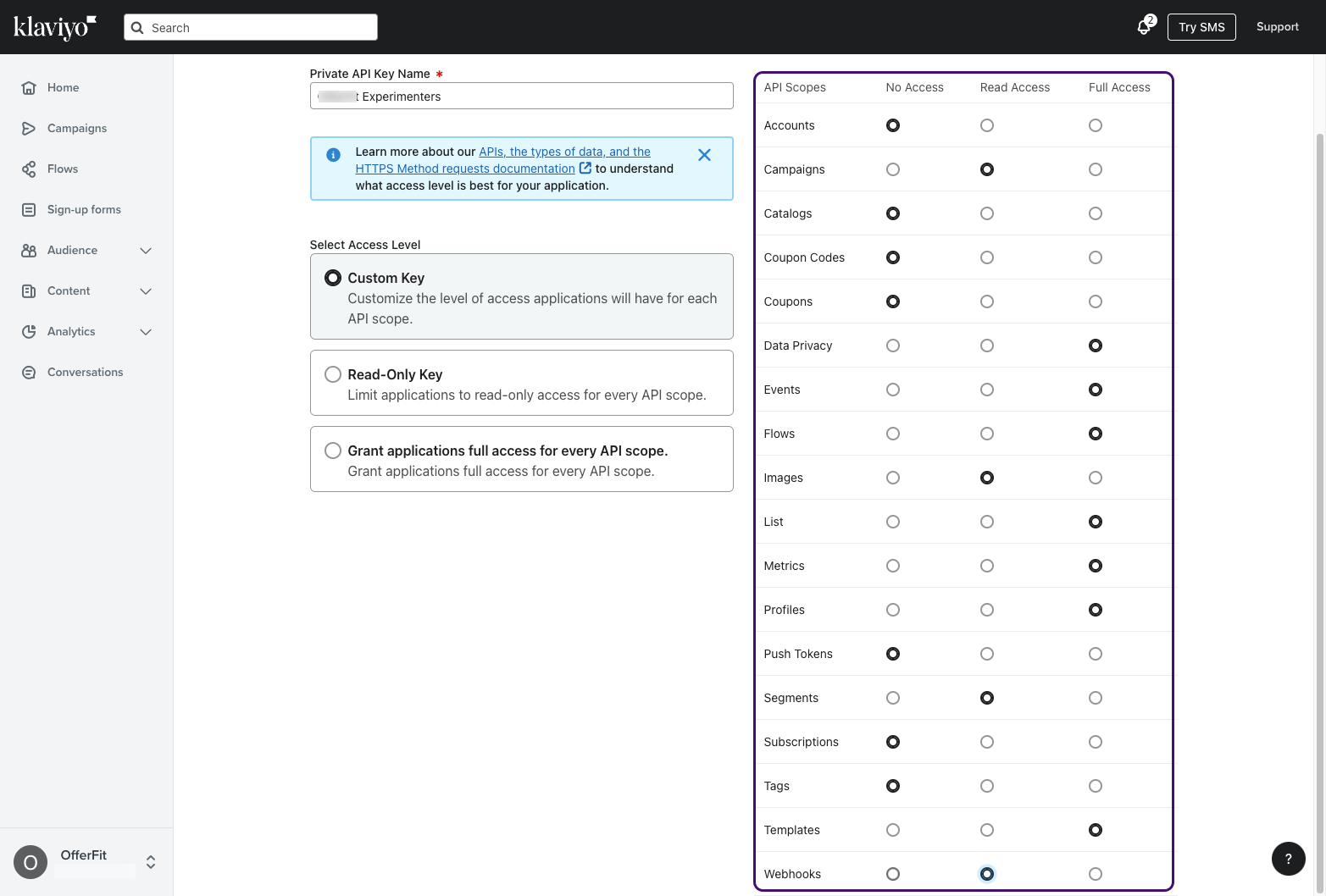
Task: Click Support in the top bar
Action: point(1277,26)
